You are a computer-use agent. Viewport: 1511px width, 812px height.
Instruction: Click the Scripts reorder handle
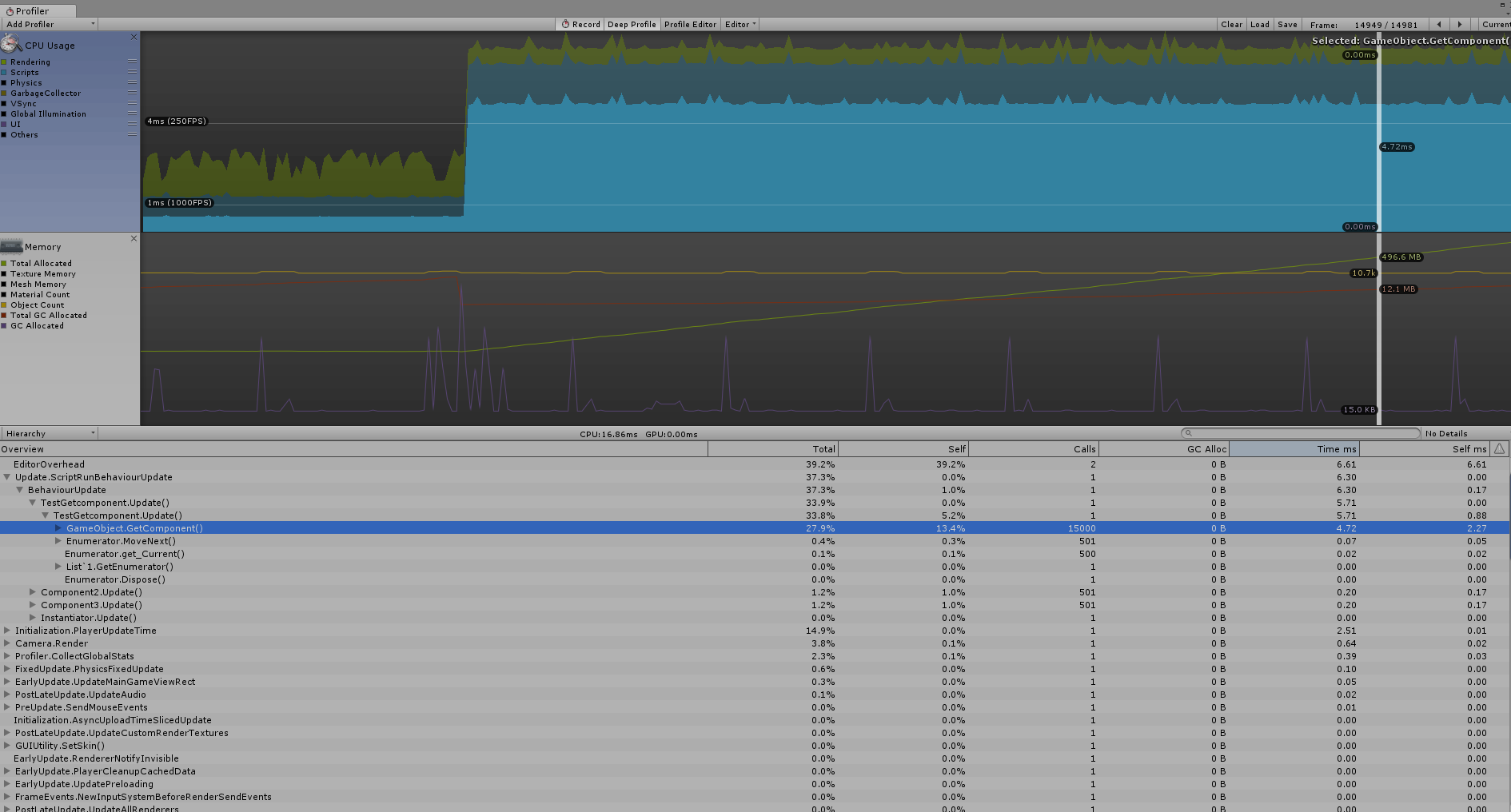coord(132,72)
